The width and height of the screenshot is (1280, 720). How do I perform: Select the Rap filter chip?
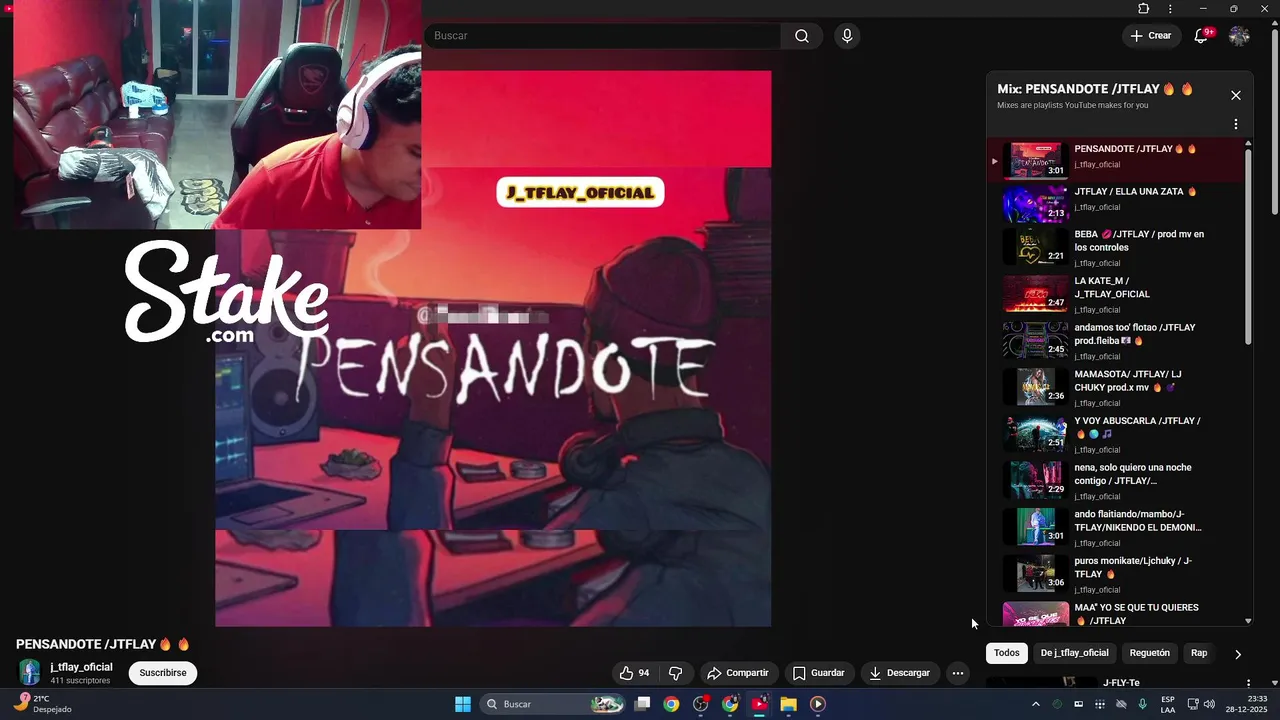pos(1199,653)
